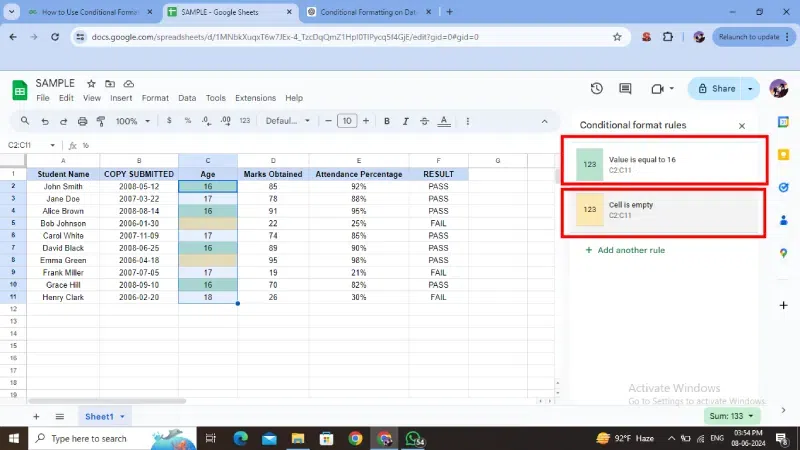Open Google Calendar side panel
This screenshot has height=450, width=800.
[783, 121]
